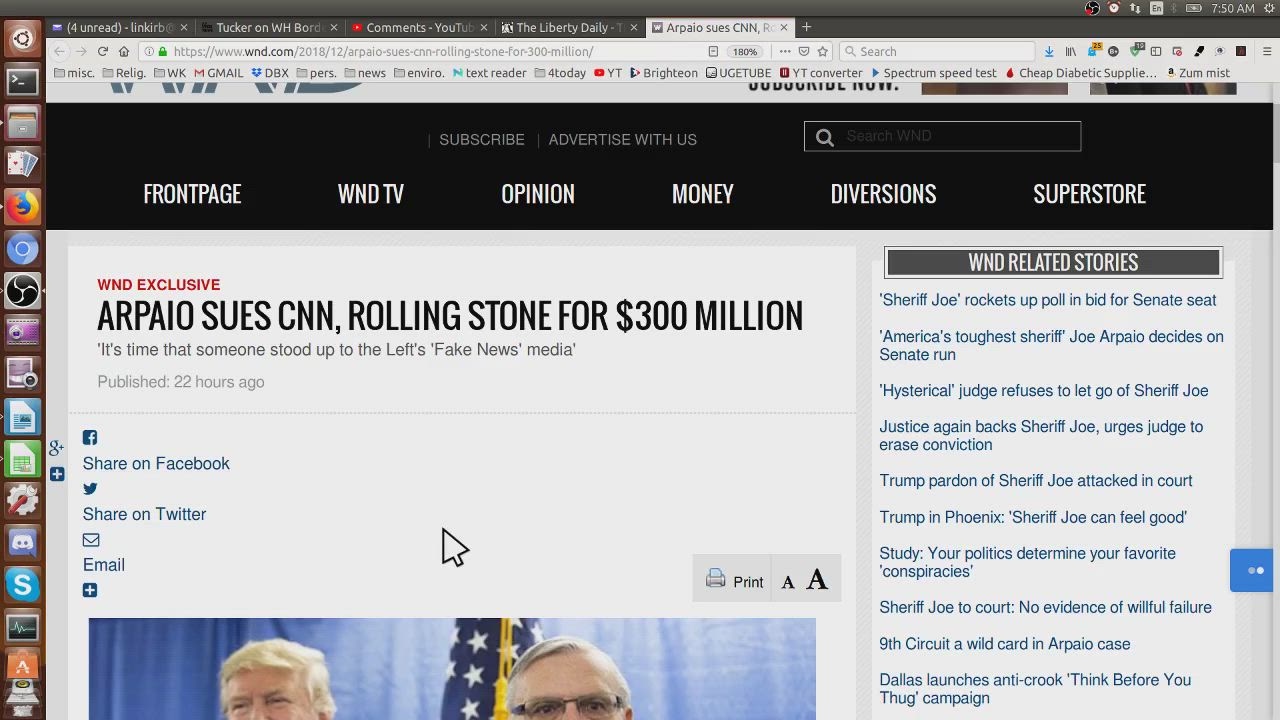Click the Print button
This screenshot has width=1280, height=720.
tap(735, 581)
